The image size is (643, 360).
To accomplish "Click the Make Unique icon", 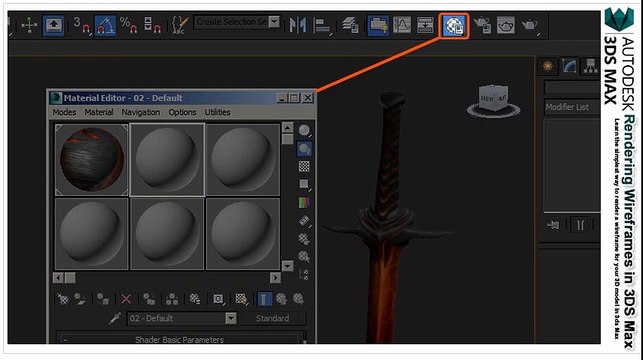I will tap(172, 299).
